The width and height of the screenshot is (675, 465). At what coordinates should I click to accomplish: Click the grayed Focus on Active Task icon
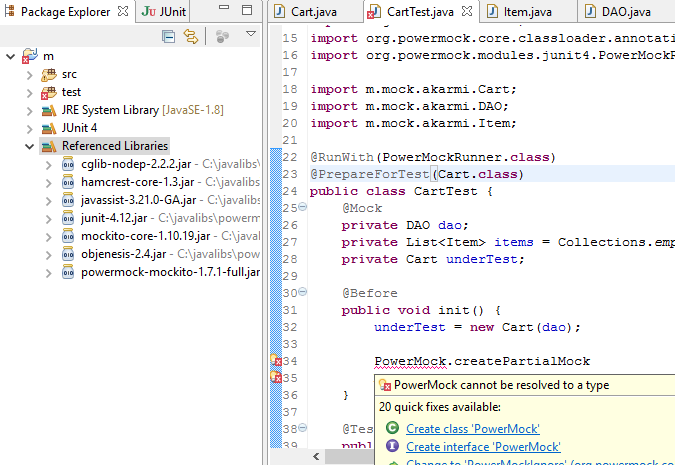(x=222, y=37)
